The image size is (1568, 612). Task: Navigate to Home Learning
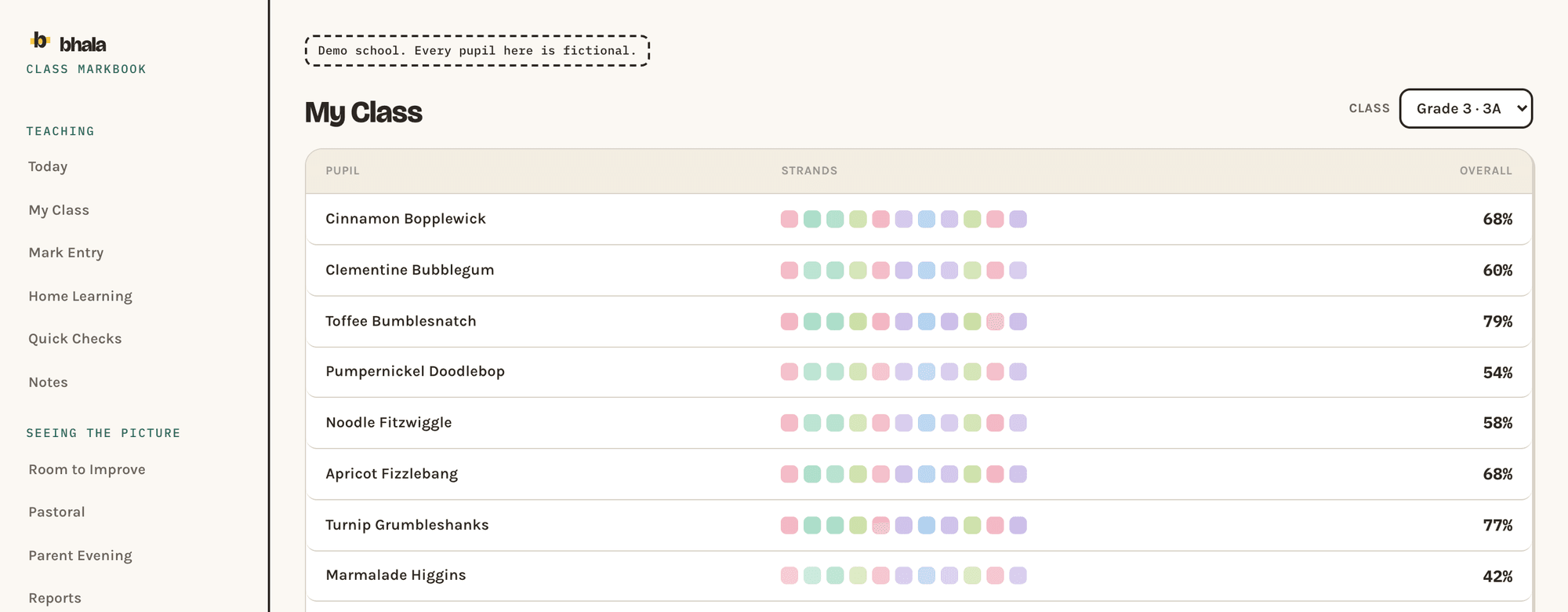click(x=80, y=297)
